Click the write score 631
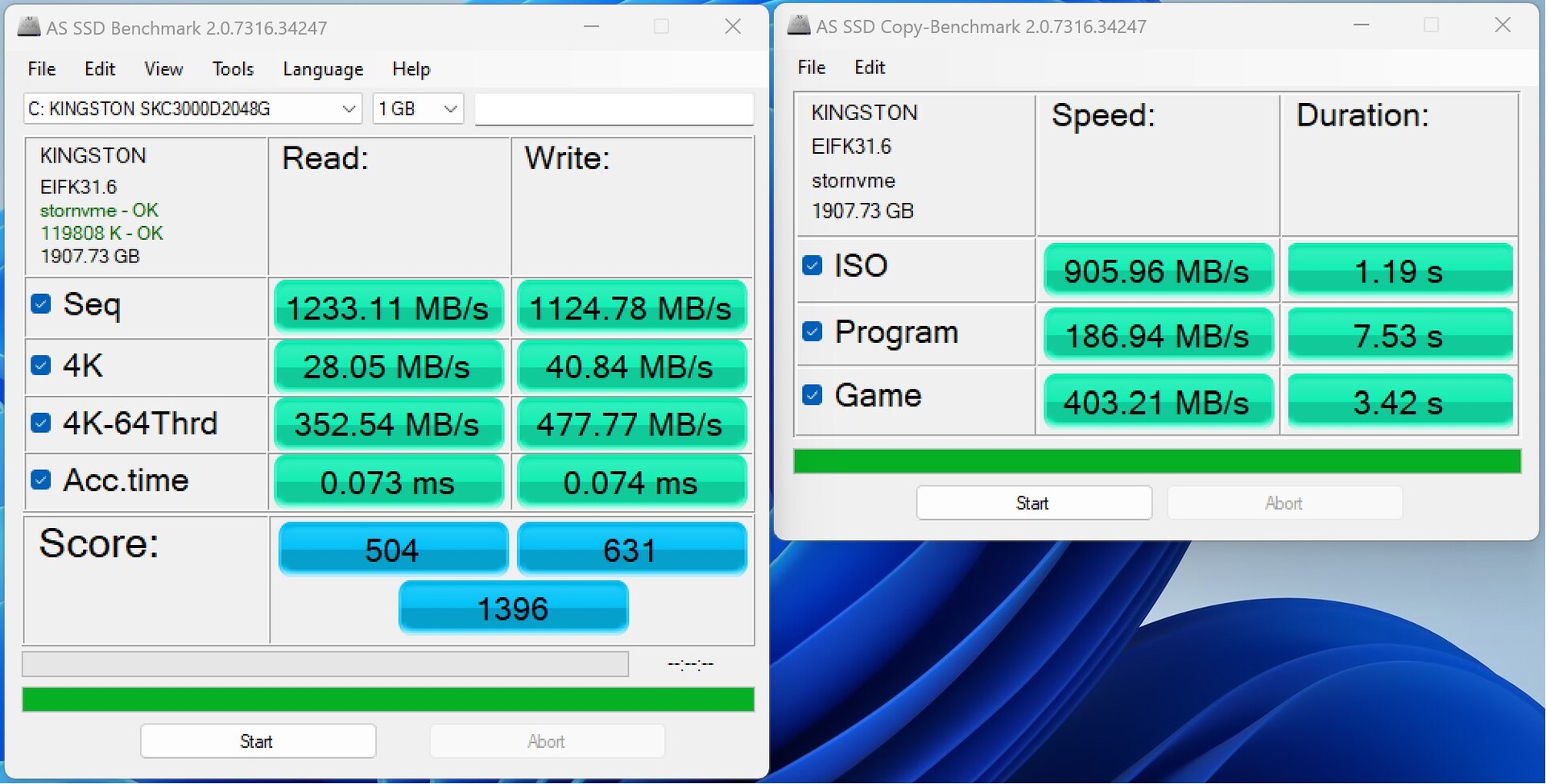1546x784 pixels. [x=632, y=549]
